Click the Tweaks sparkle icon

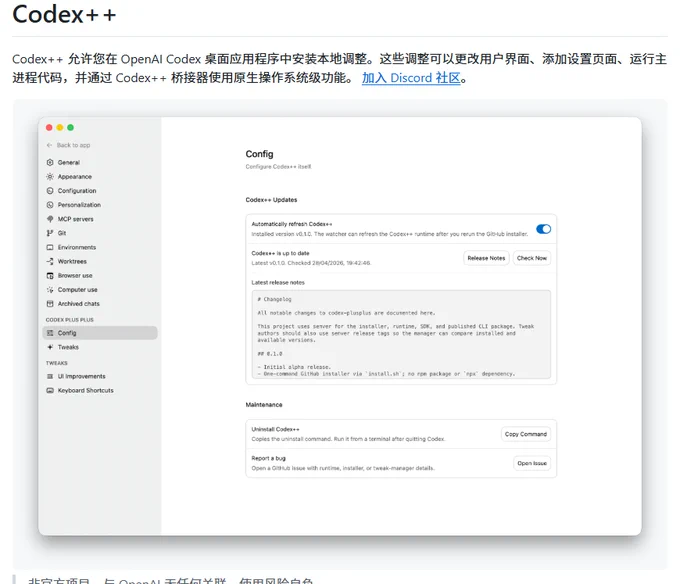(50, 347)
